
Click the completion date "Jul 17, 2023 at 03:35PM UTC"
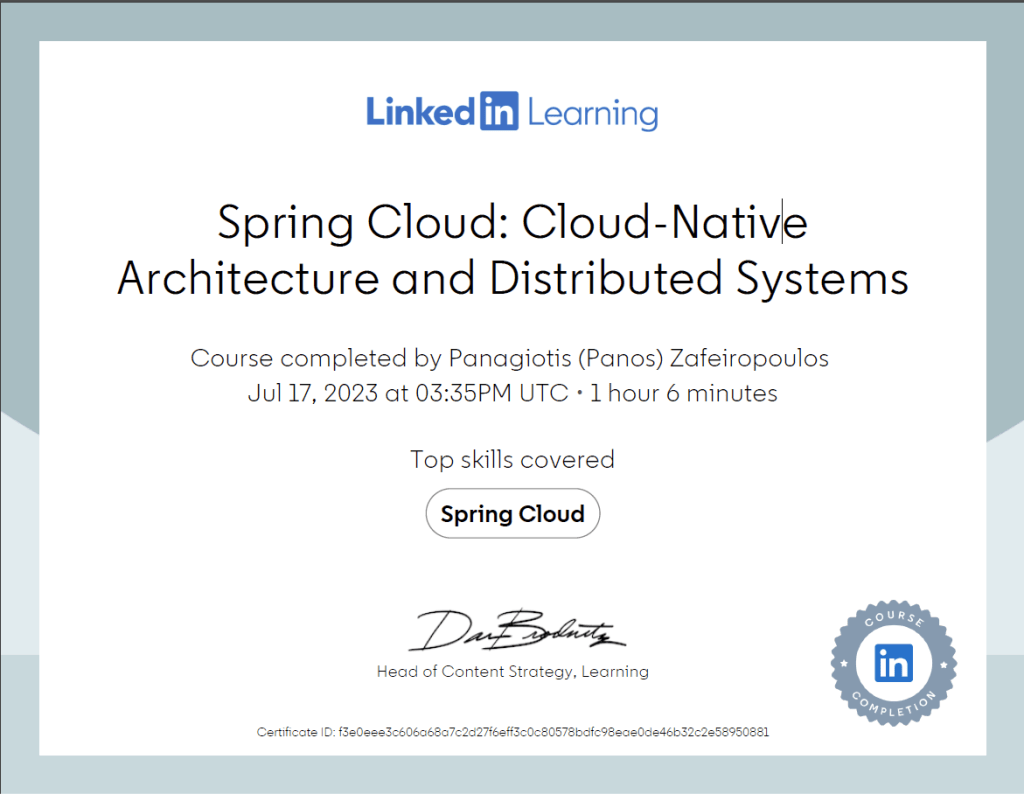408,393
